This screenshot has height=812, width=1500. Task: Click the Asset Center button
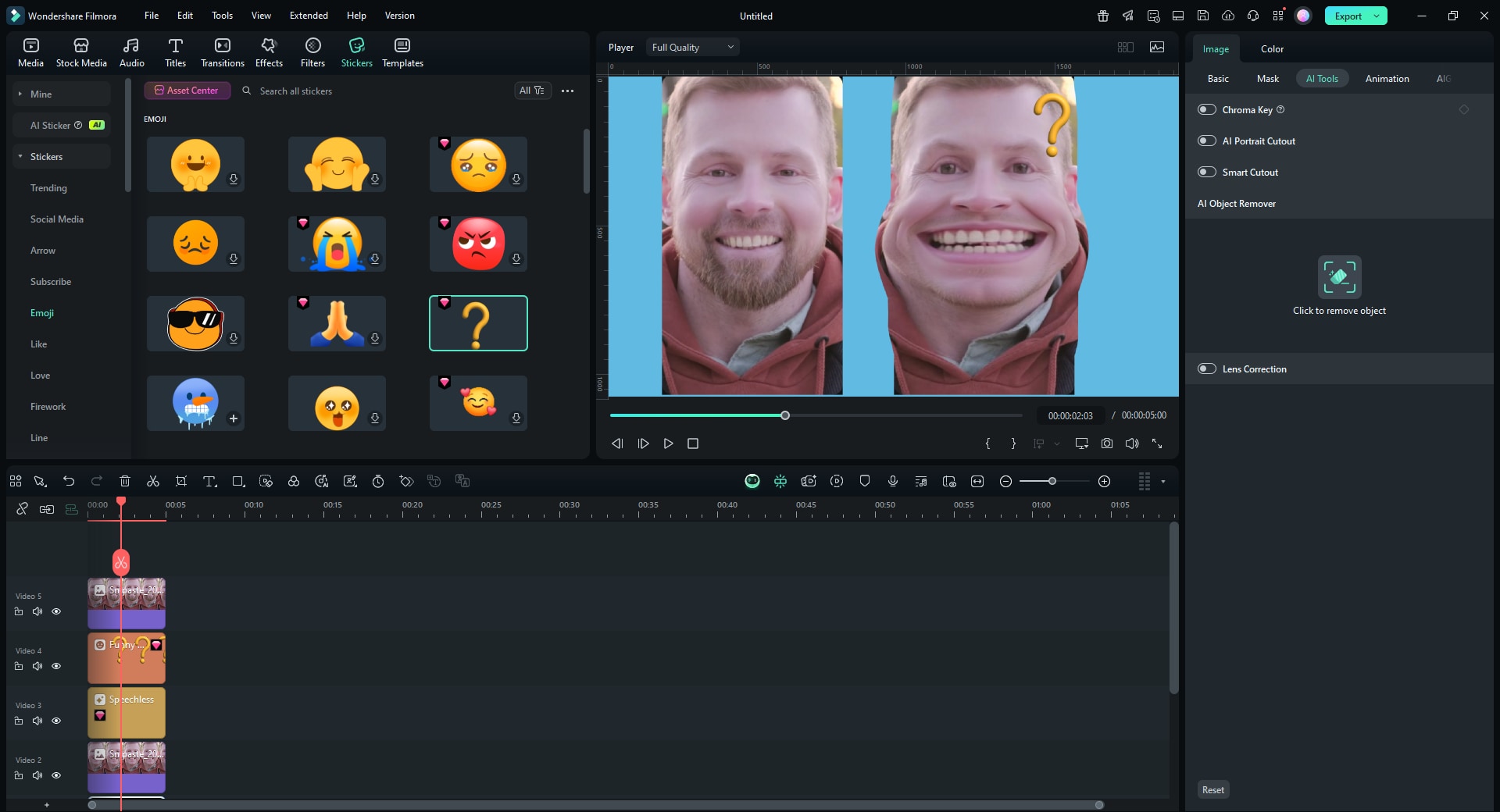(187, 91)
